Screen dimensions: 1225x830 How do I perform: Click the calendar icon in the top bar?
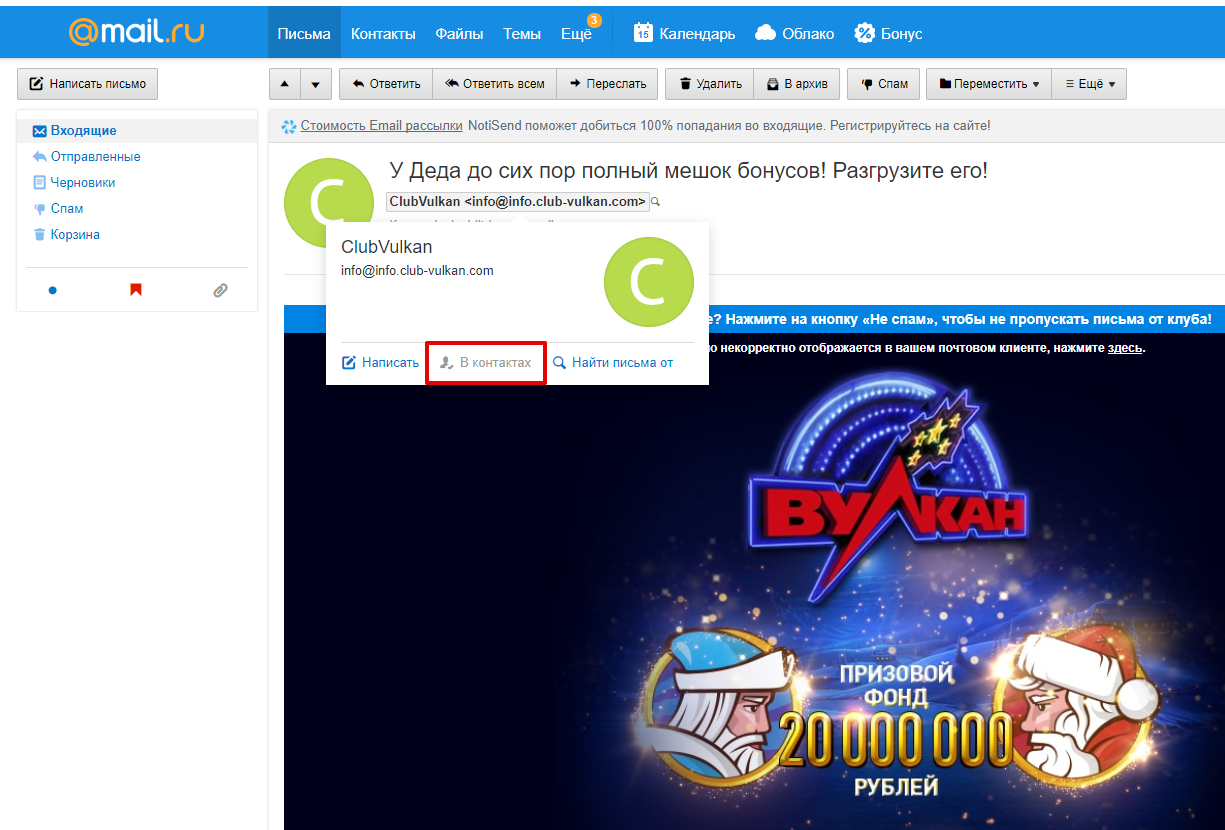pos(643,33)
